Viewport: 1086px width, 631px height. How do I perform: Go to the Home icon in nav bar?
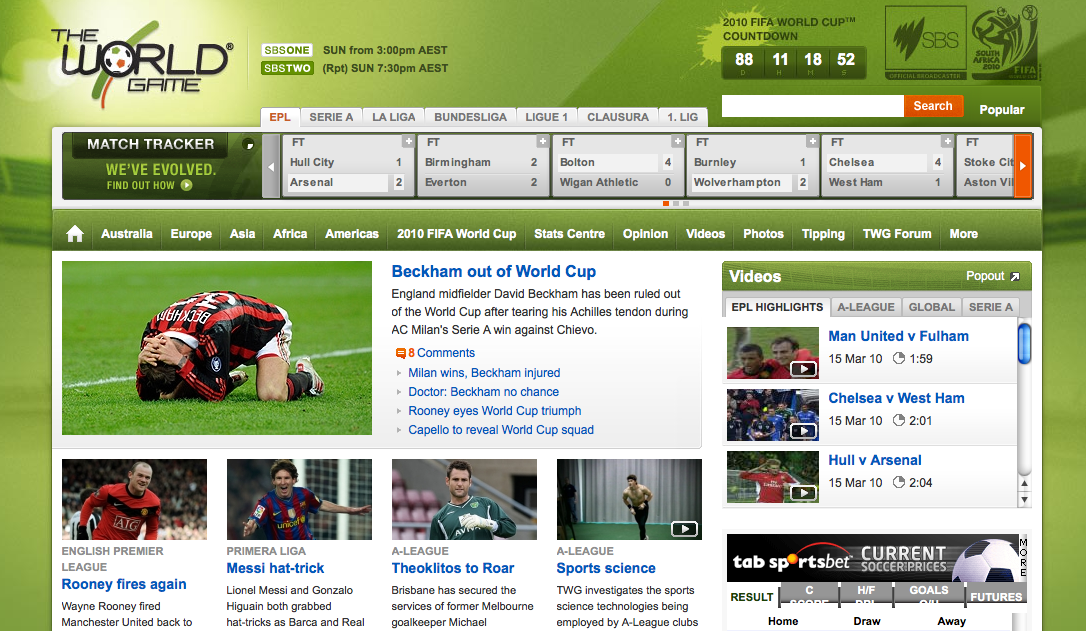pos(75,234)
